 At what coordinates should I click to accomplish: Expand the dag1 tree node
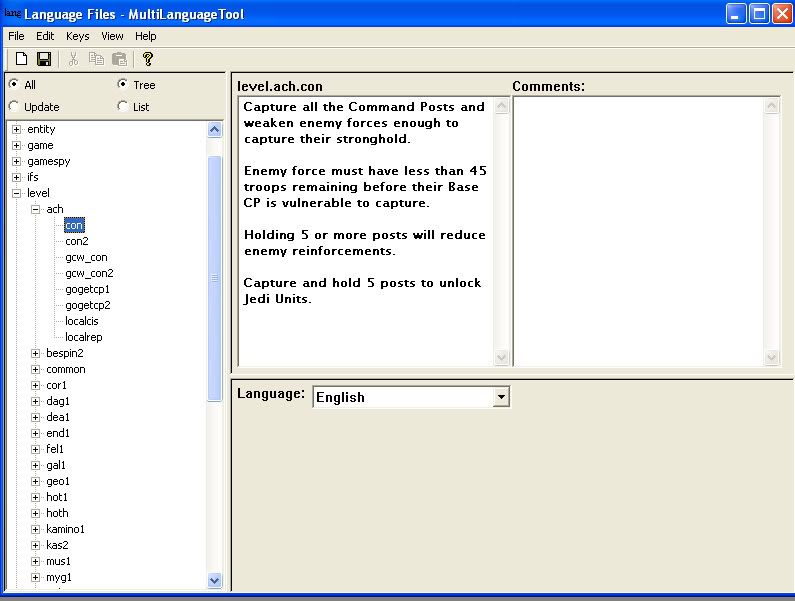(35, 402)
